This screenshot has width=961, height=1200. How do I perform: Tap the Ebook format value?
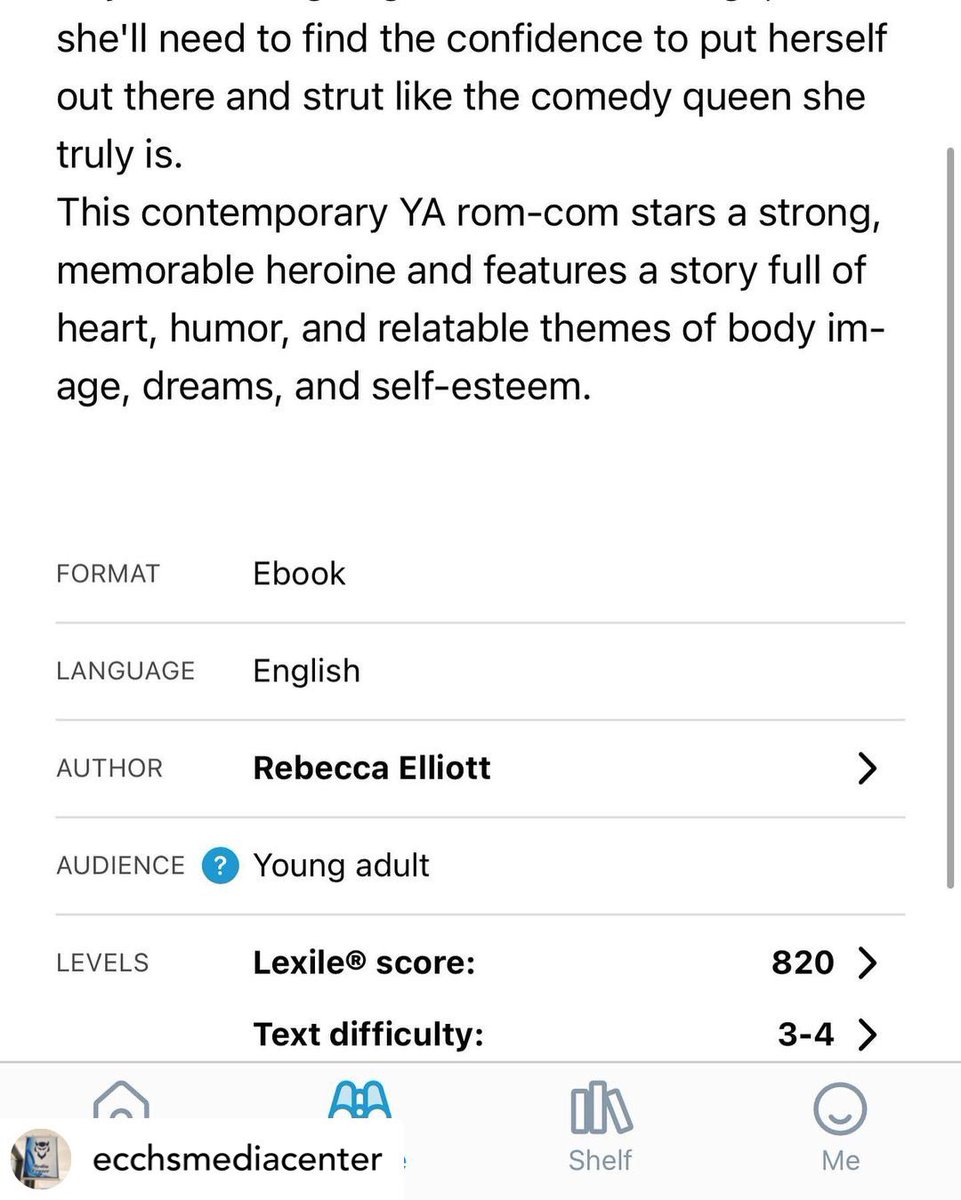pyautogui.click(x=299, y=574)
